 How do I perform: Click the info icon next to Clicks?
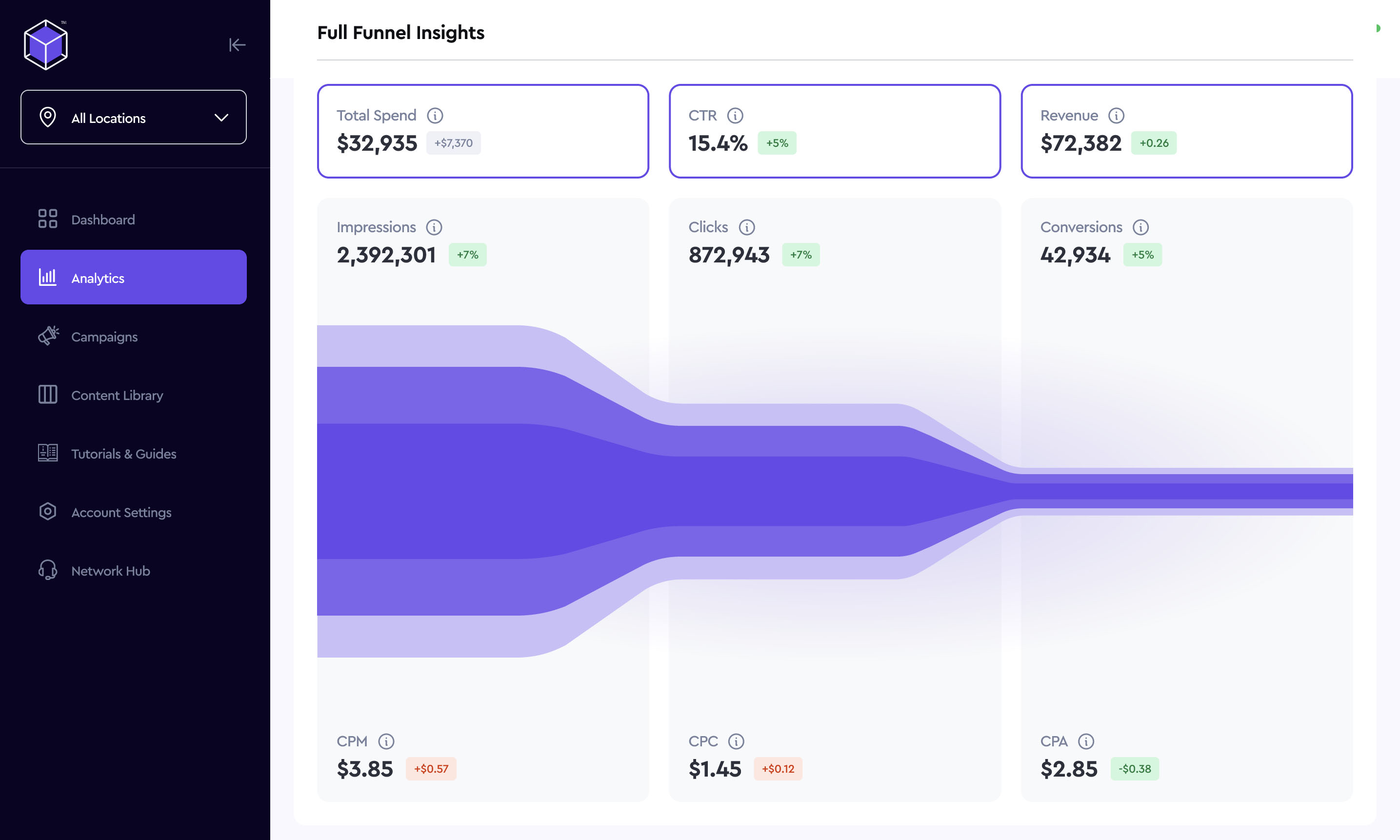coord(747,227)
